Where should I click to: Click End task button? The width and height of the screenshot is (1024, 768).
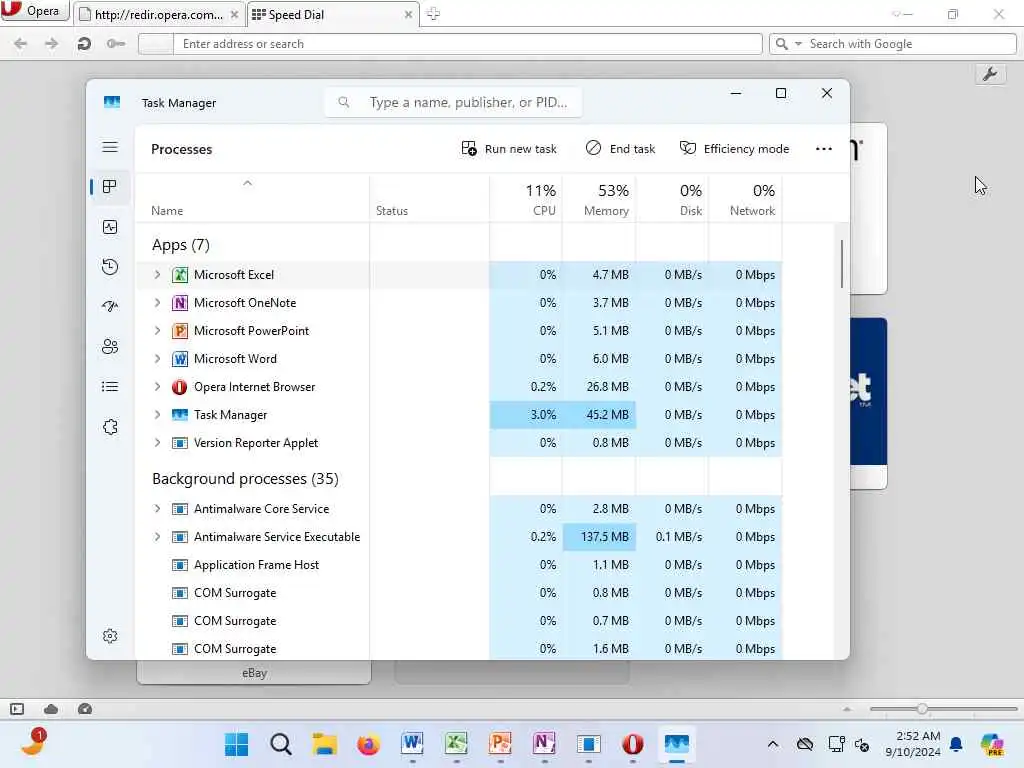tap(620, 149)
